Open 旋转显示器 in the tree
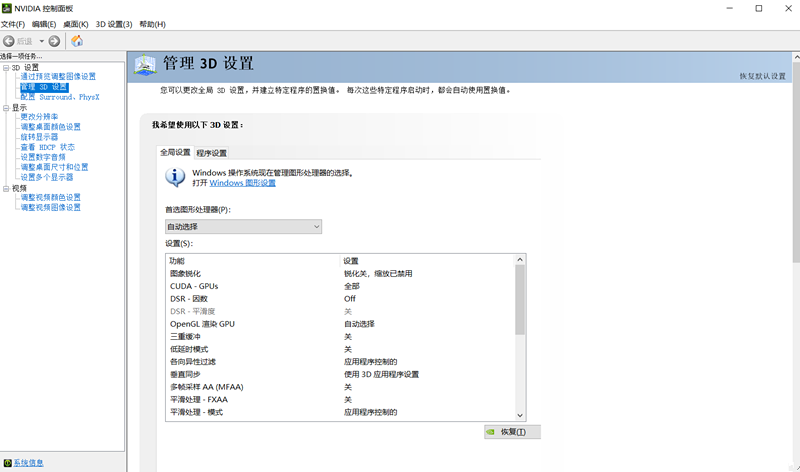Image resolution: width=800 pixels, height=472 pixels. coord(39,137)
